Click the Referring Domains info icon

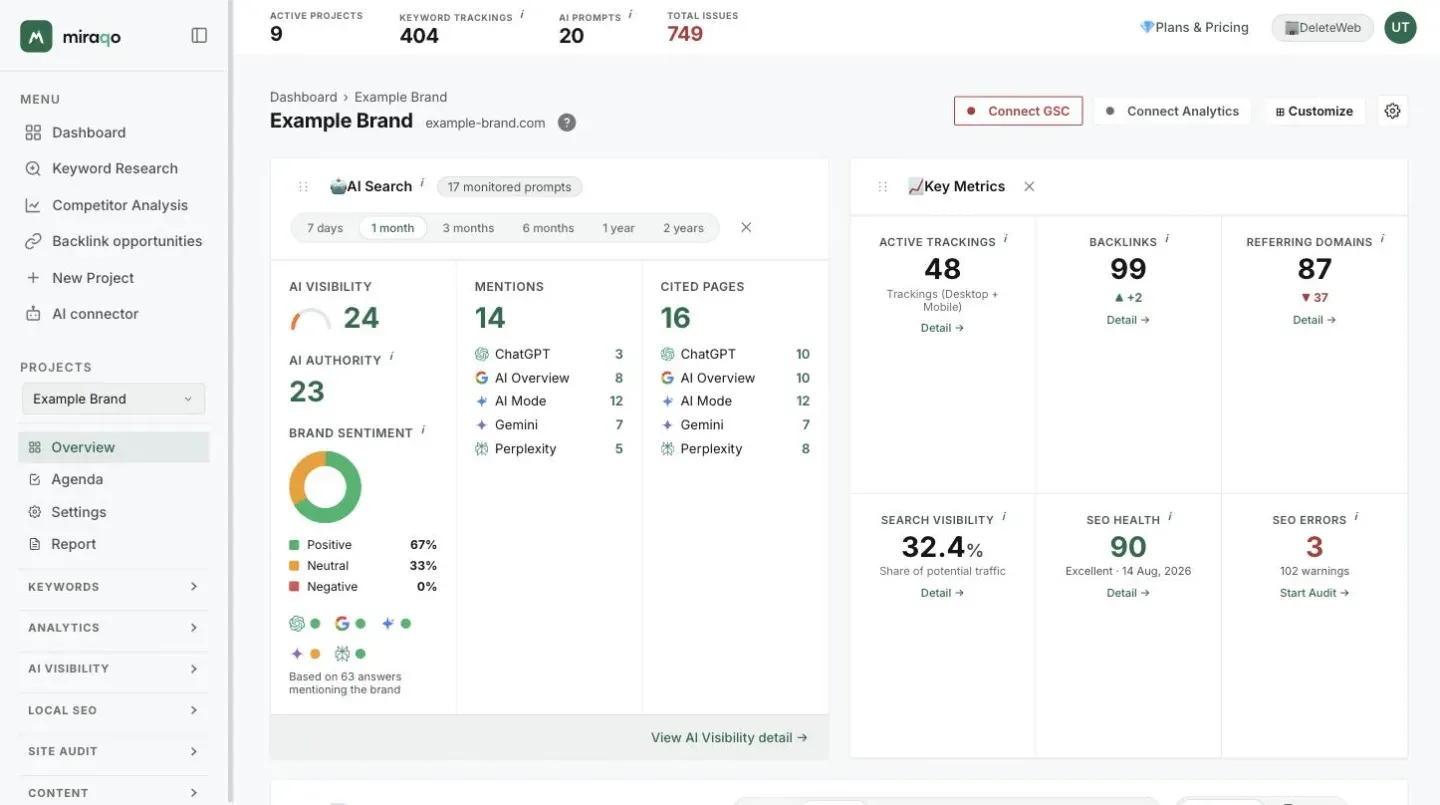point(1382,239)
